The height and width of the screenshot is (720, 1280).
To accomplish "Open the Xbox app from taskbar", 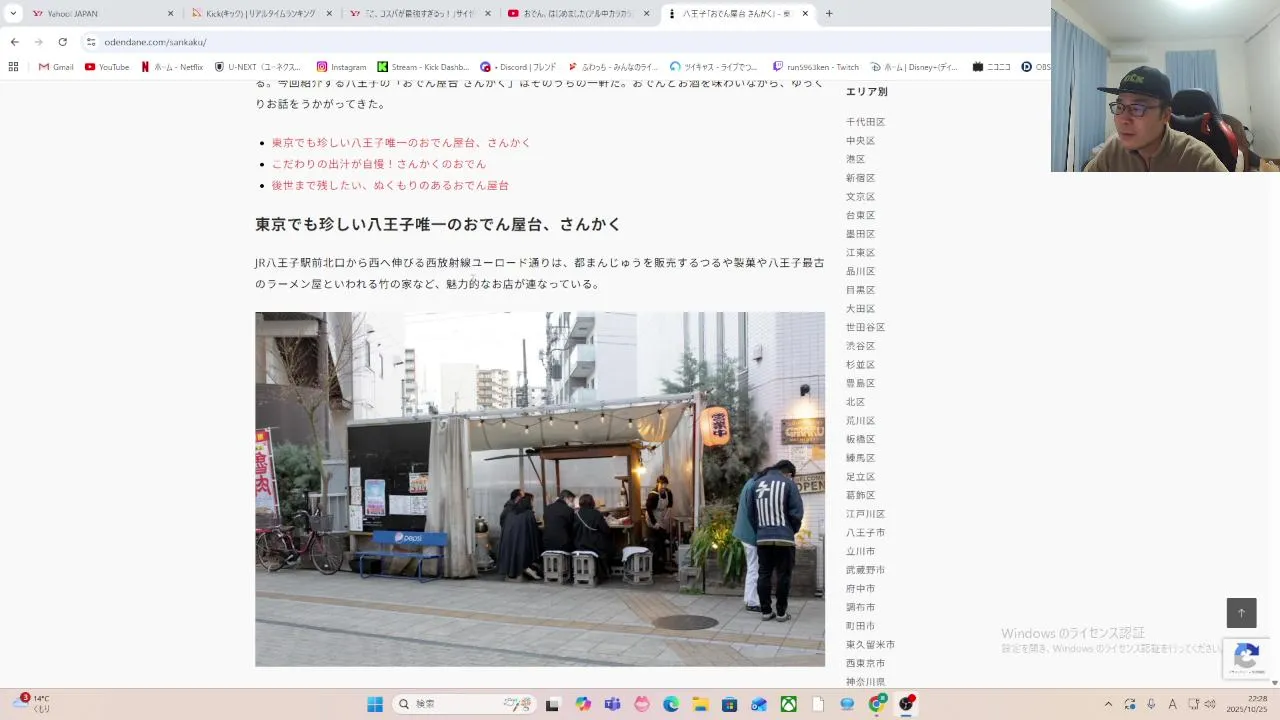I will click(x=789, y=704).
